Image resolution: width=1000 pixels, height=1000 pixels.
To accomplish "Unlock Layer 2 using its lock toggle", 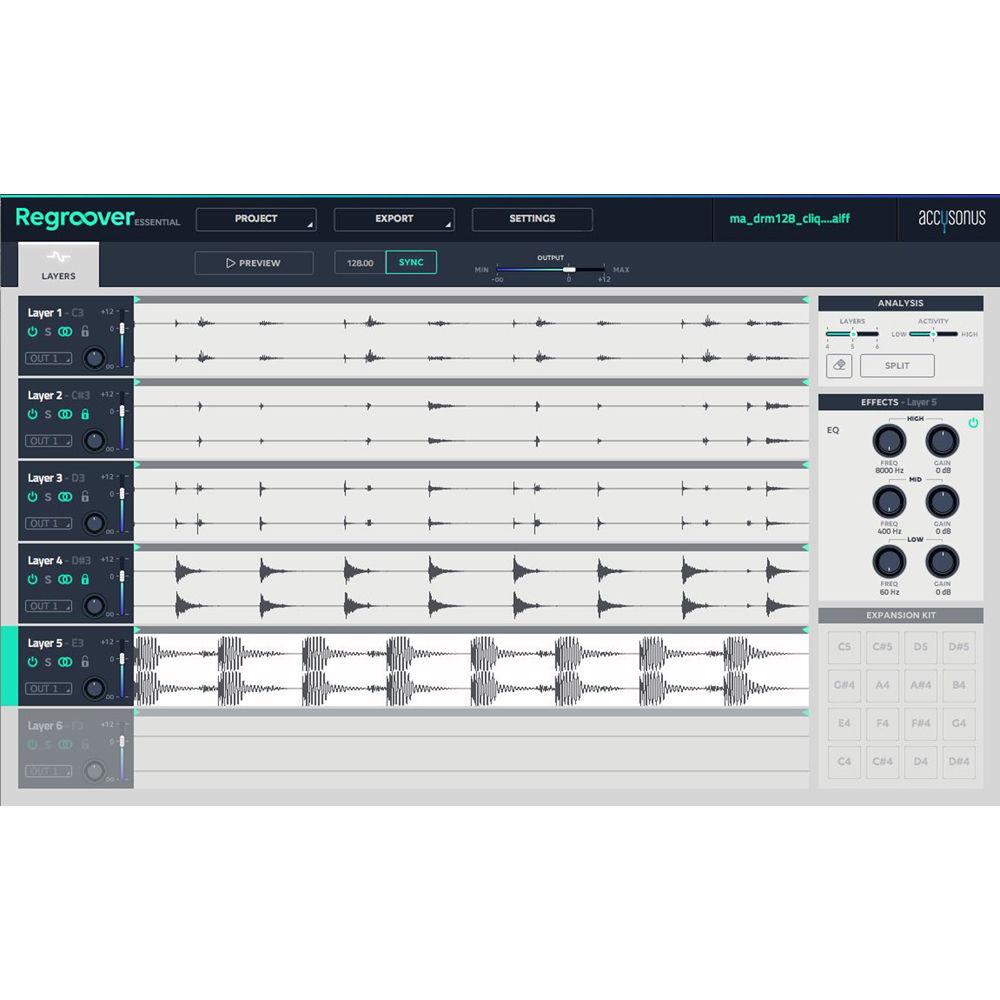I will pos(86,413).
